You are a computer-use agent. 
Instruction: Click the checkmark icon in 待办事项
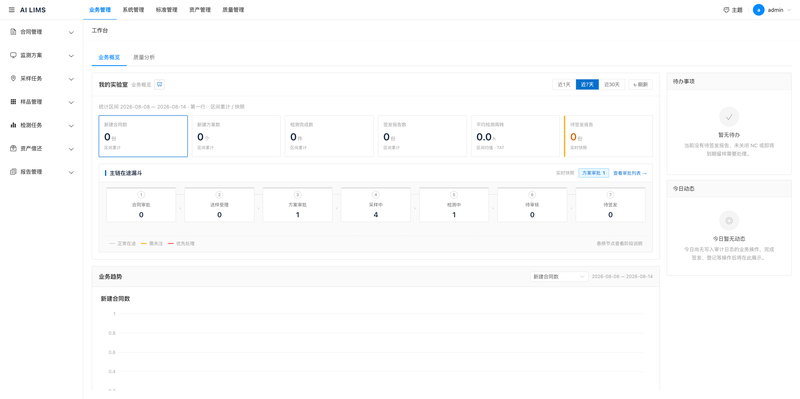point(729,117)
